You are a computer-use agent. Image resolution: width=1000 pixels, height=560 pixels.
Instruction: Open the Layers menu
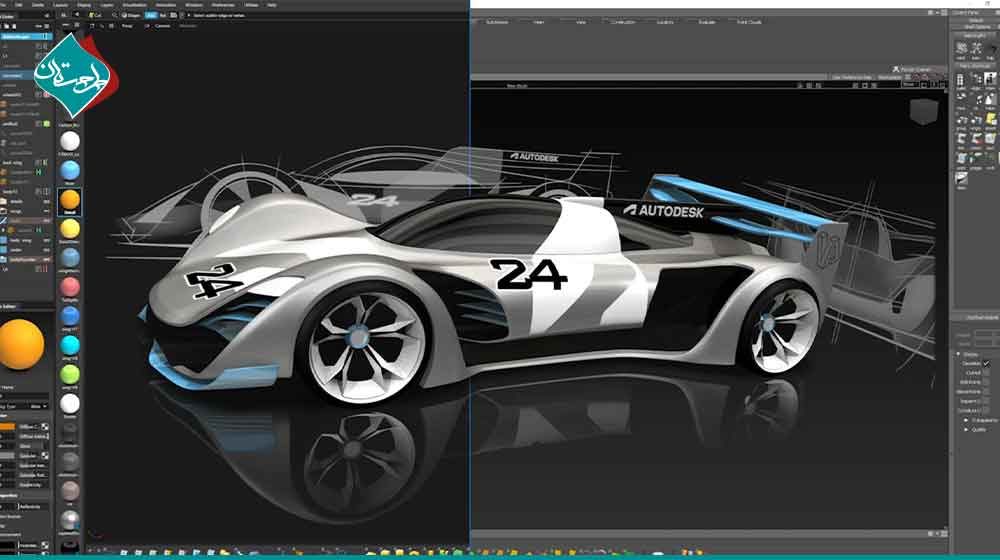click(107, 4)
